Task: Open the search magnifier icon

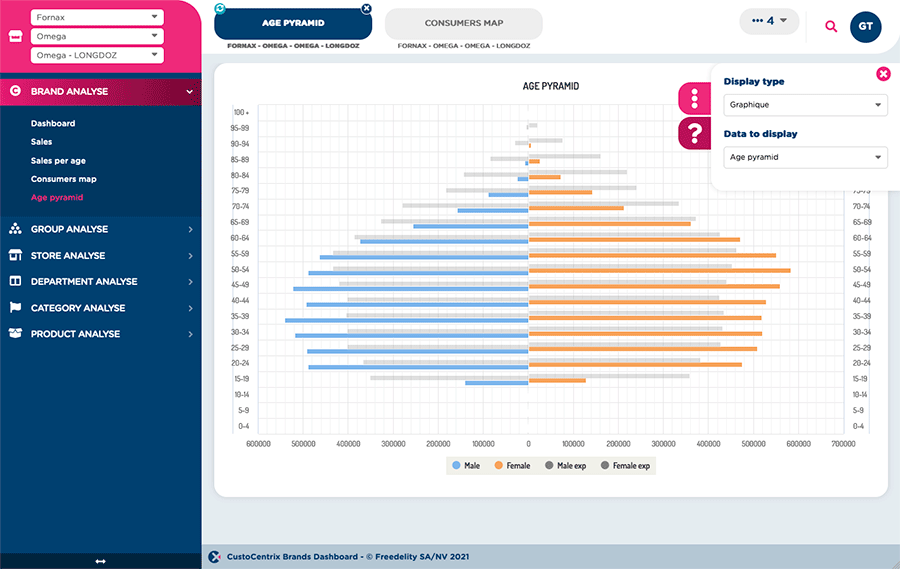Action: [831, 26]
